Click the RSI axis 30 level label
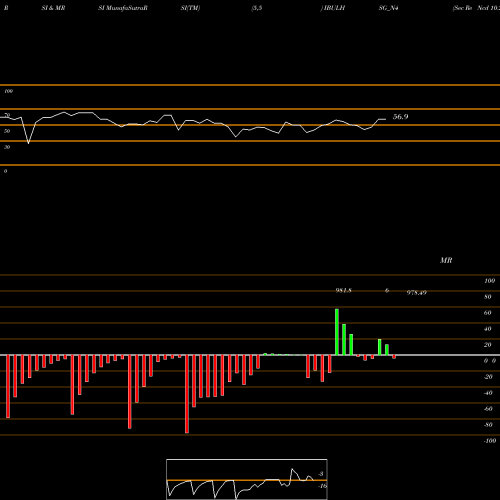The height and width of the screenshot is (500, 500). (7, 147)
